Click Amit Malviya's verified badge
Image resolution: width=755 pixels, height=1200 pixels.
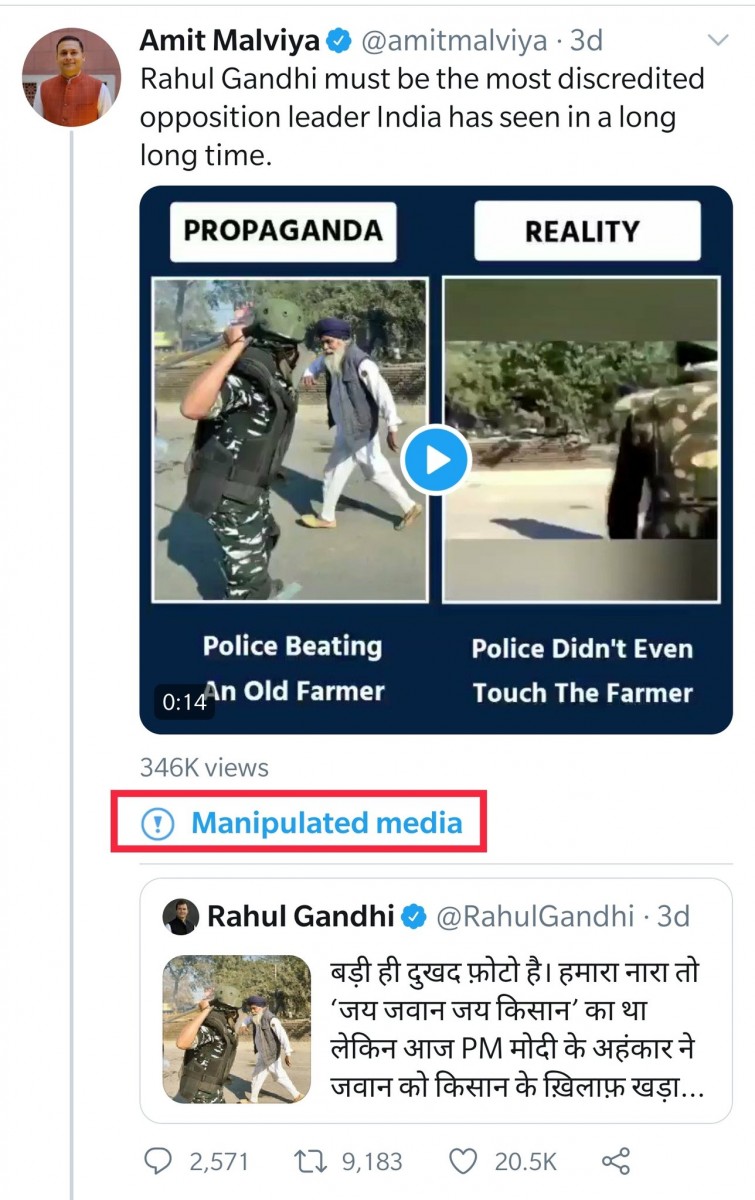[x=340, y=41]
